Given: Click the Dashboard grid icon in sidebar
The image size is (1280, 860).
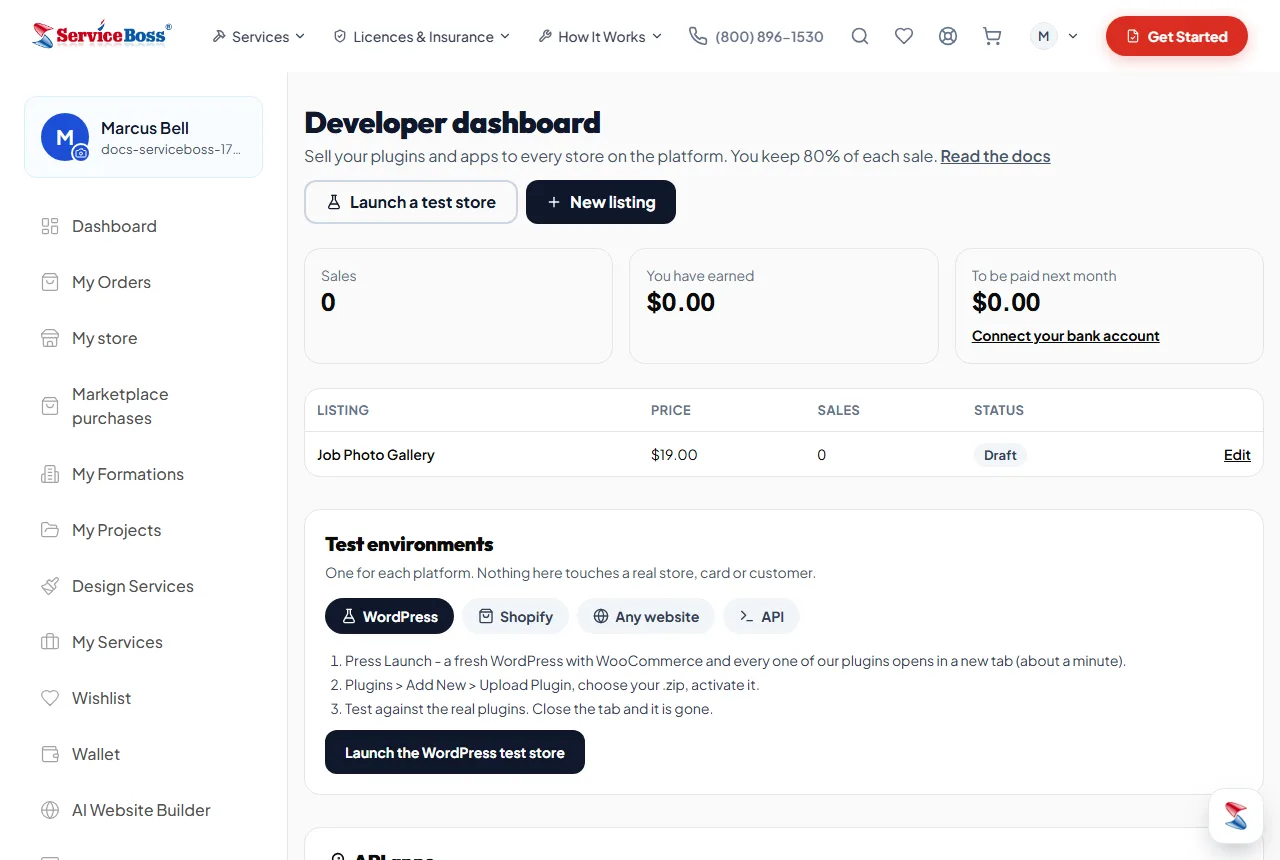Looking at the screenshot, I should (x=50, y=226).
